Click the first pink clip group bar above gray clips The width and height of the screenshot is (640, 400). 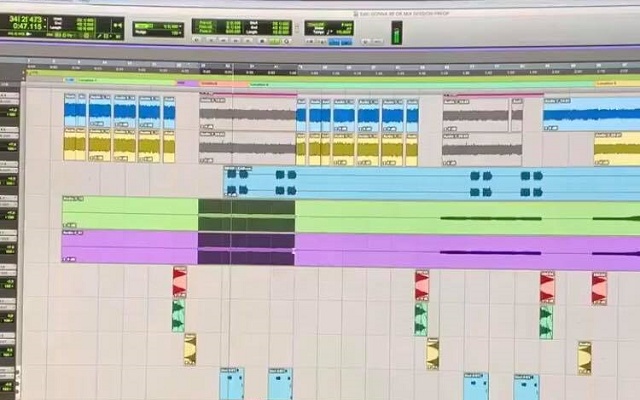pos(248,95)
